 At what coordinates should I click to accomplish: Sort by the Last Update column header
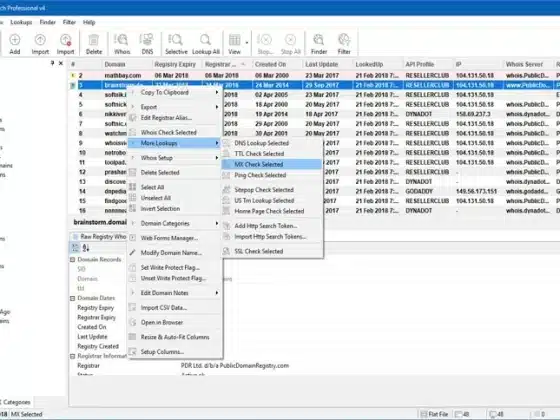pos(327,64)
